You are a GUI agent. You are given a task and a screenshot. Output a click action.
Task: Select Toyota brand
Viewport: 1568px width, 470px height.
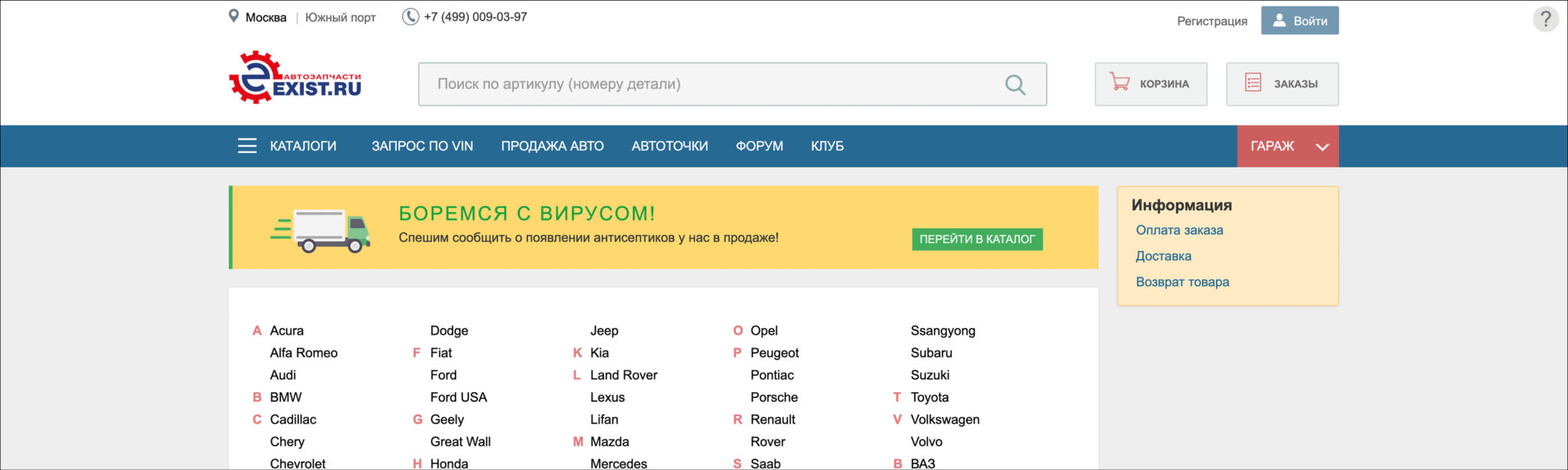929,397
